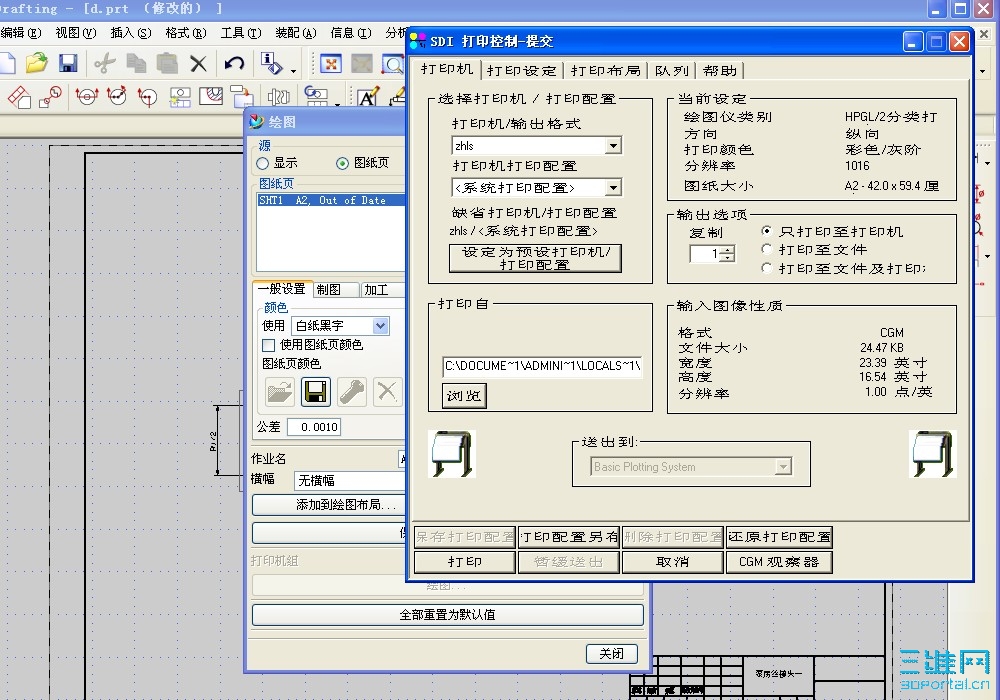Click the object information icon with letter i
Screen dimensions: 1000x700
pos(272,63)
